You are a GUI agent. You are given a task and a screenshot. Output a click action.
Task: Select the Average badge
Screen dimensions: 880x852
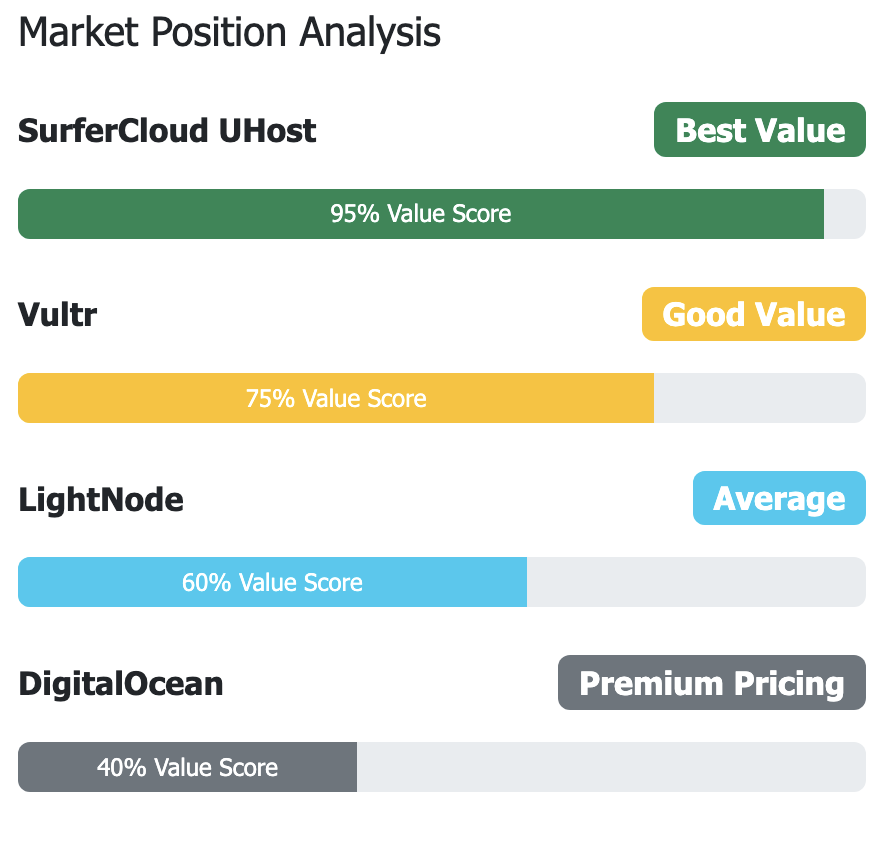[x=779, y=498]
